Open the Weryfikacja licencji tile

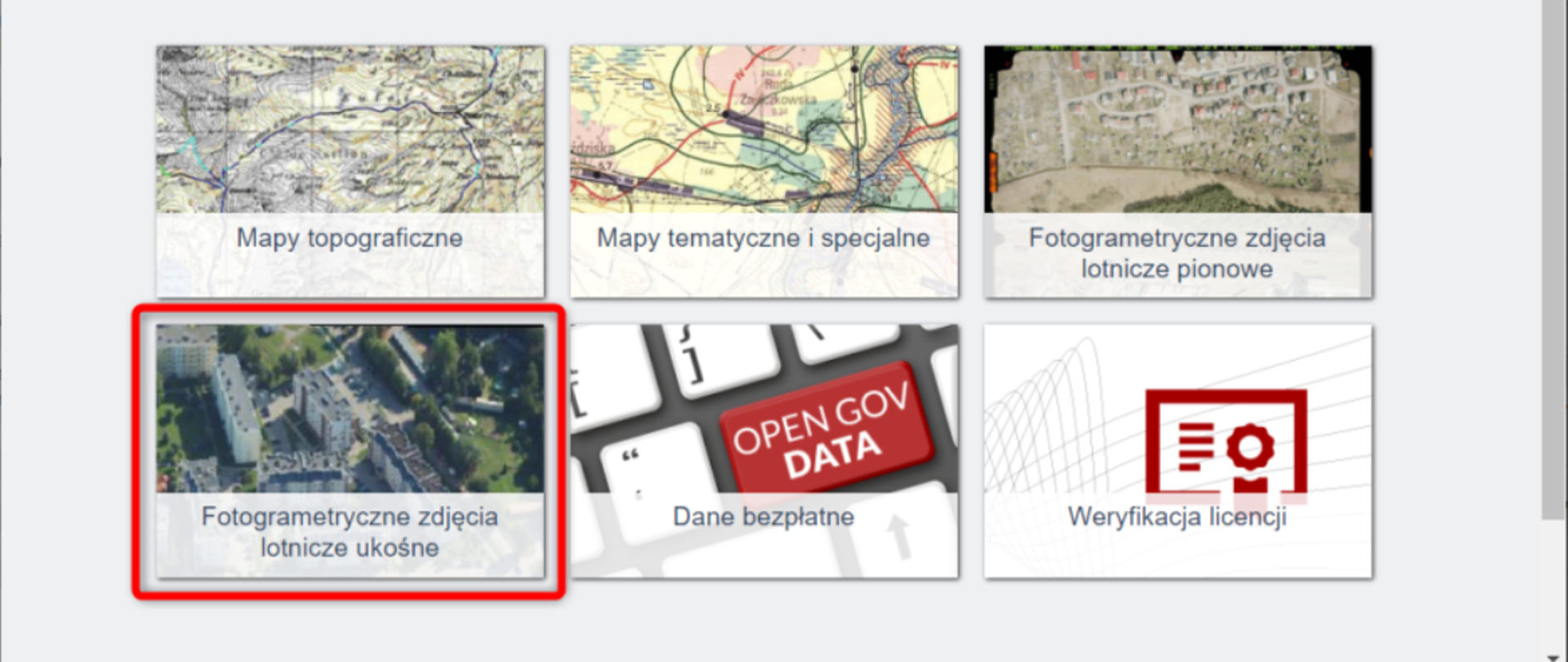pyautogui.click(x=1178, y=451)
